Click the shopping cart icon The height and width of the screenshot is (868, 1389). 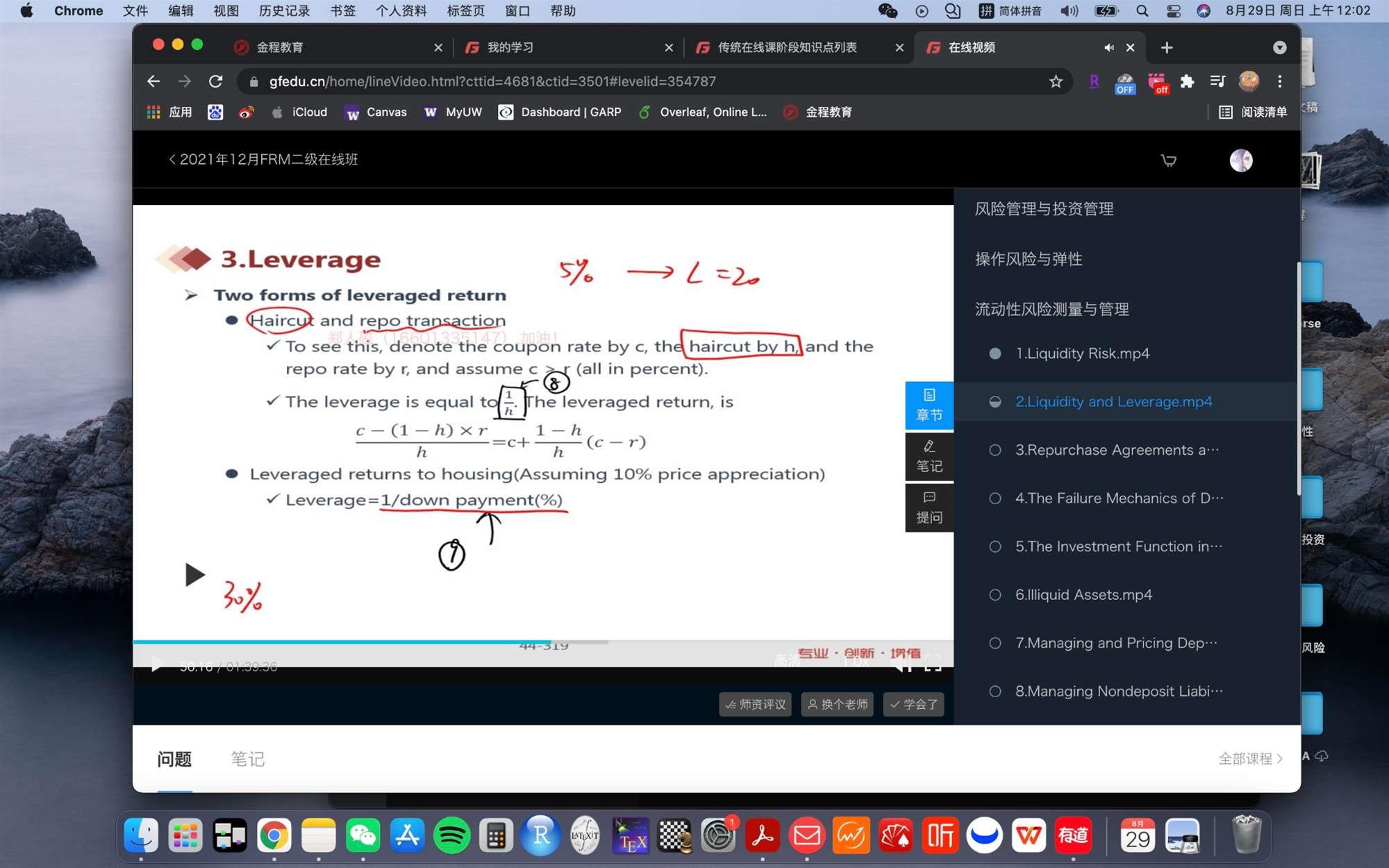click(1169, 160)
